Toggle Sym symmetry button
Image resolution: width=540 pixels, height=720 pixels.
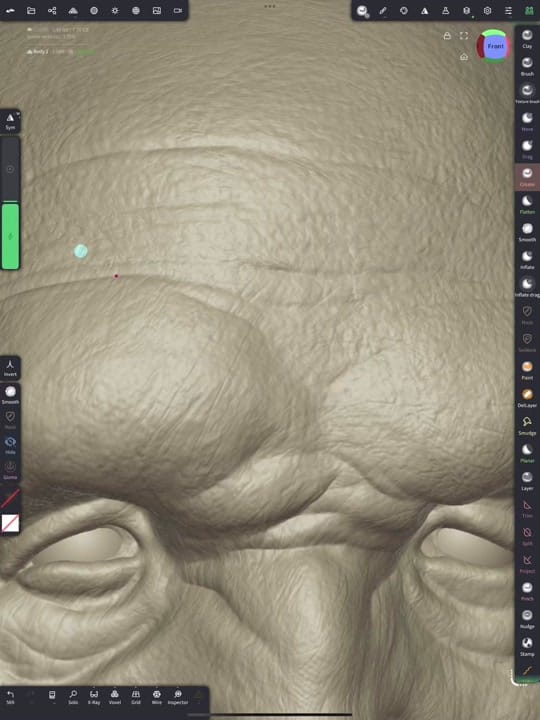point(10,122)
